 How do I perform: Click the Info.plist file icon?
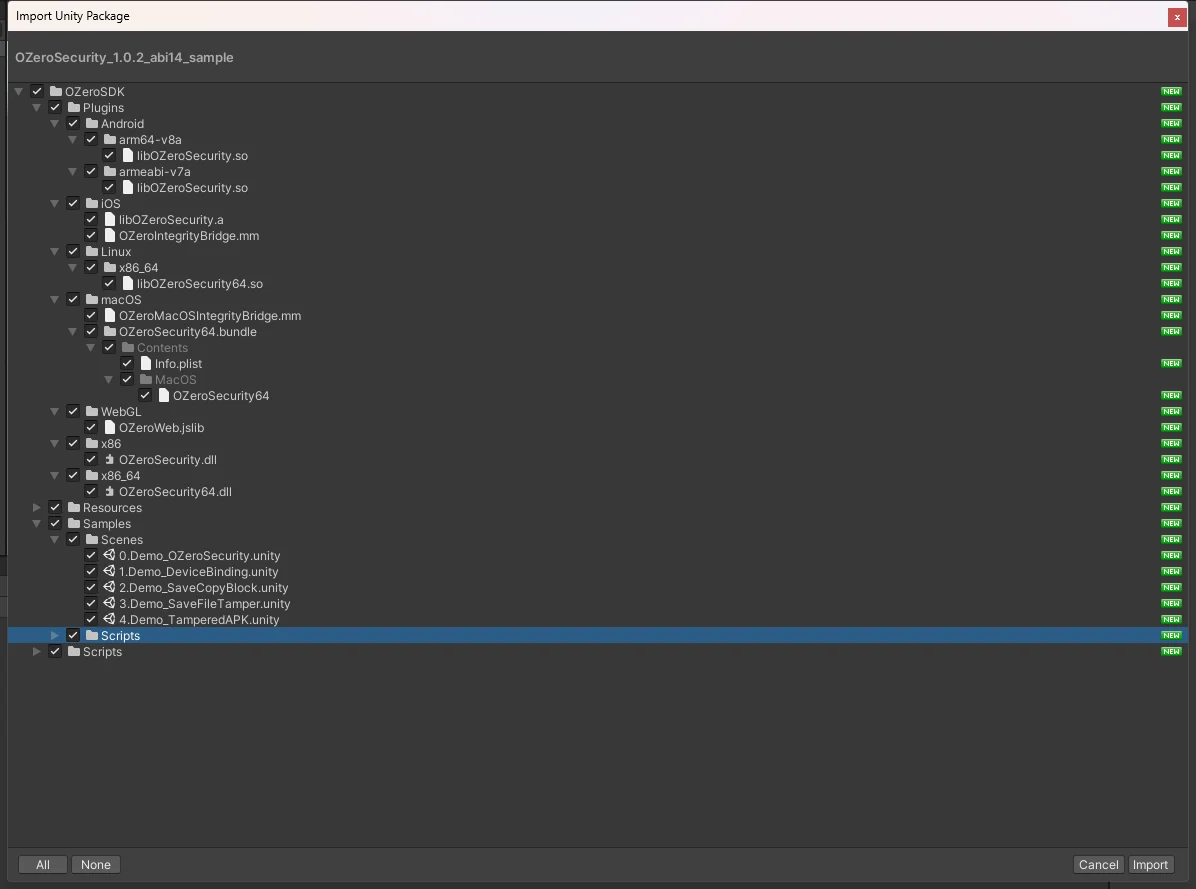[x=146, y=364]
